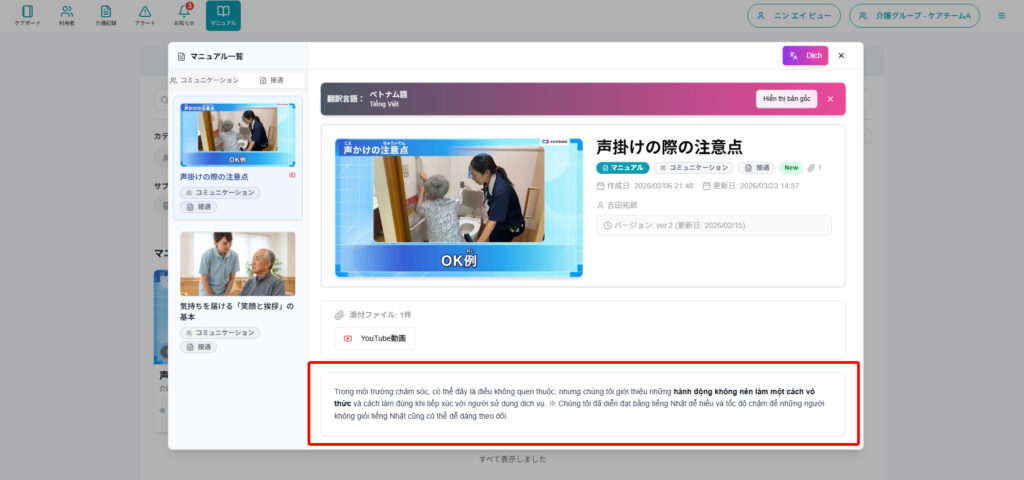Close the manual detail dialog
This screenshot has width=1024, height=480.
(841, 56)
